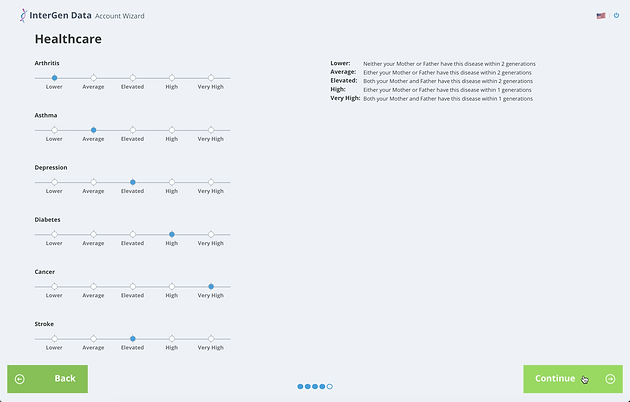The height and width of the screenshot is (402, 630).
Task: Mark Diabetes risk as Average
Action: (93, 234)
